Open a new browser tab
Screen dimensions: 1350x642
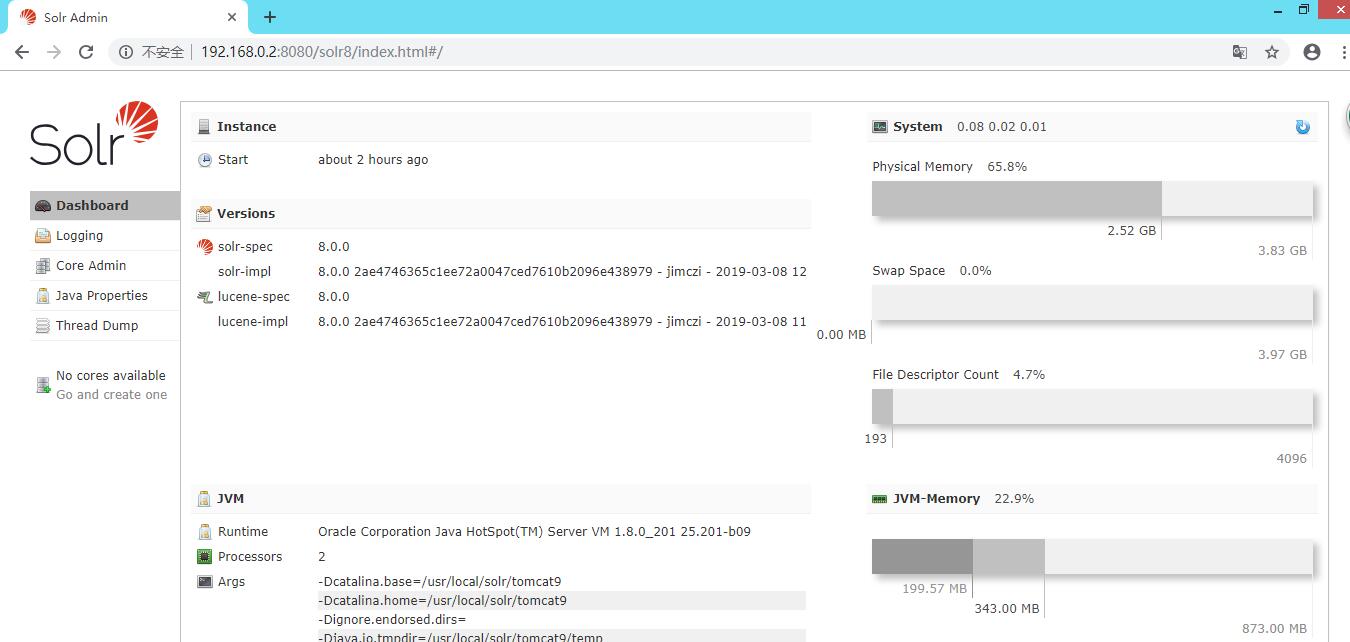[270, 17]
